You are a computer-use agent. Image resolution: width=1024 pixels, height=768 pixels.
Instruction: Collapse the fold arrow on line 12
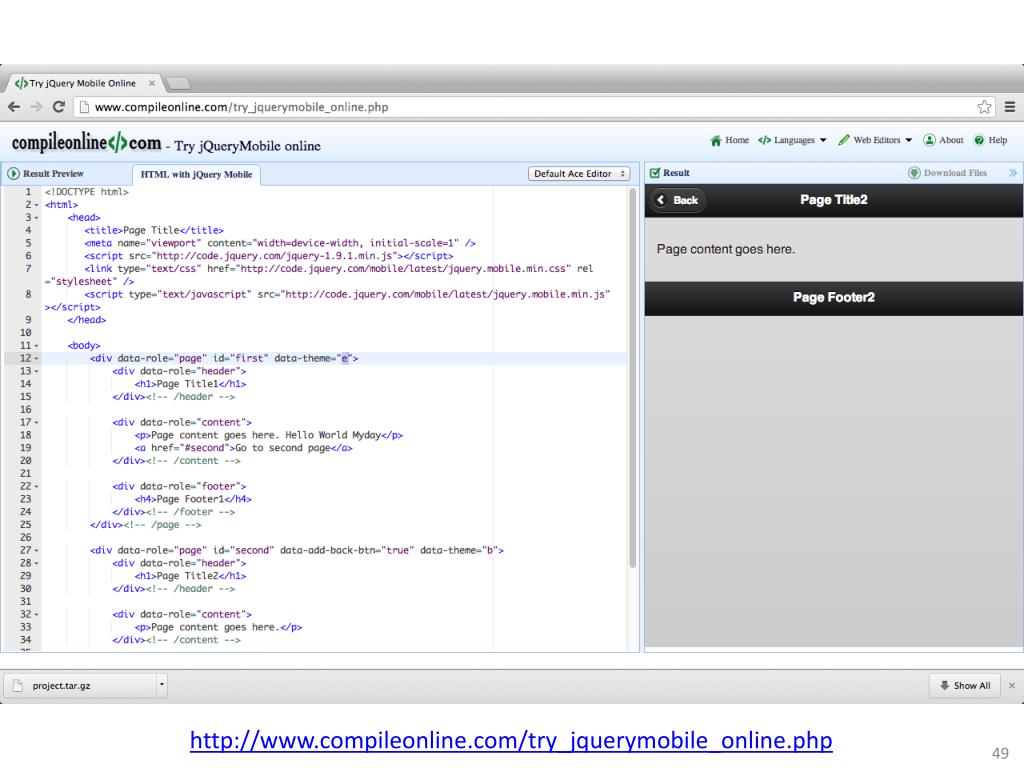tap(36, 359)
